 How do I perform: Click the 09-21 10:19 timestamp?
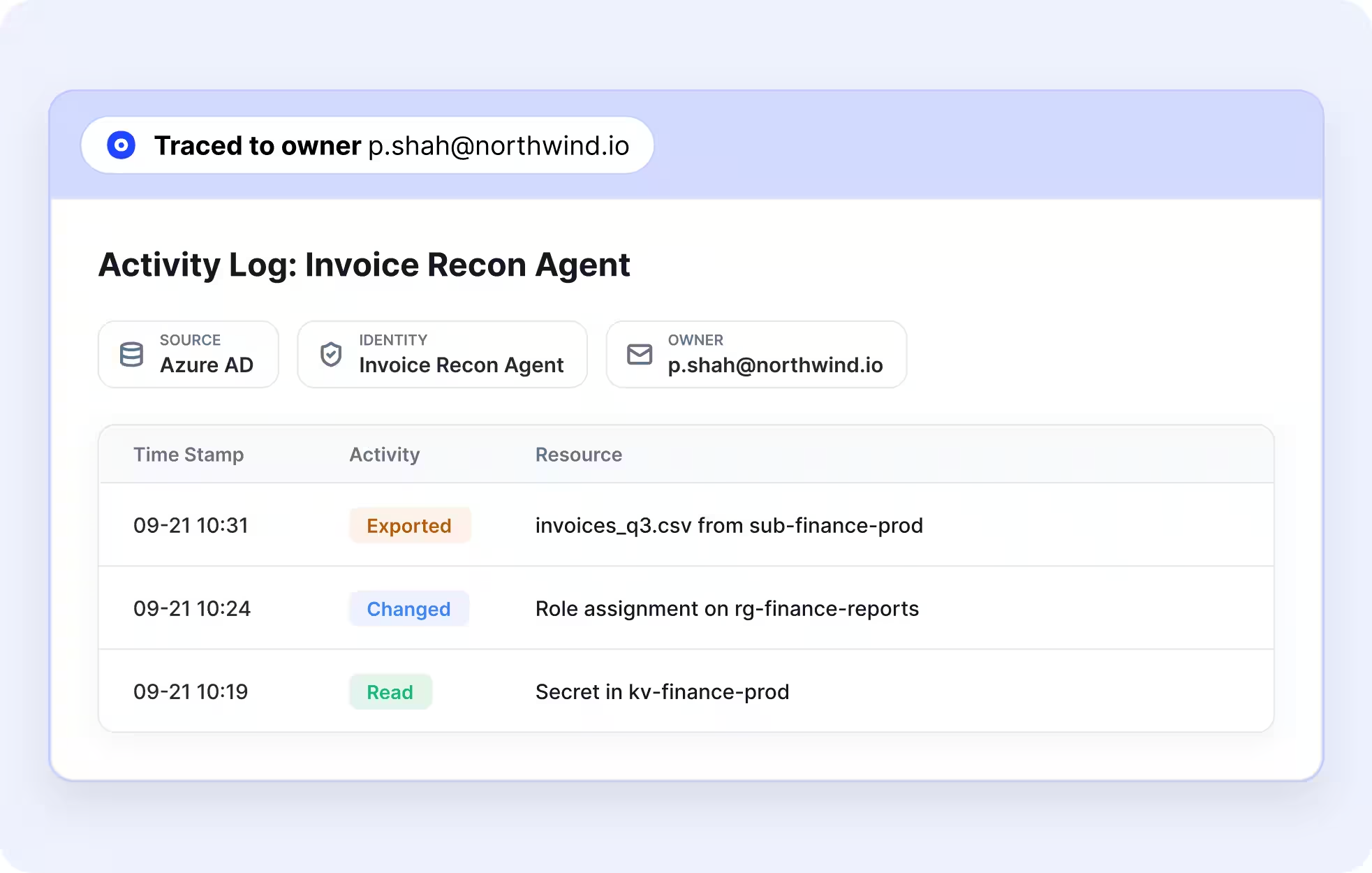pos(191,691)
